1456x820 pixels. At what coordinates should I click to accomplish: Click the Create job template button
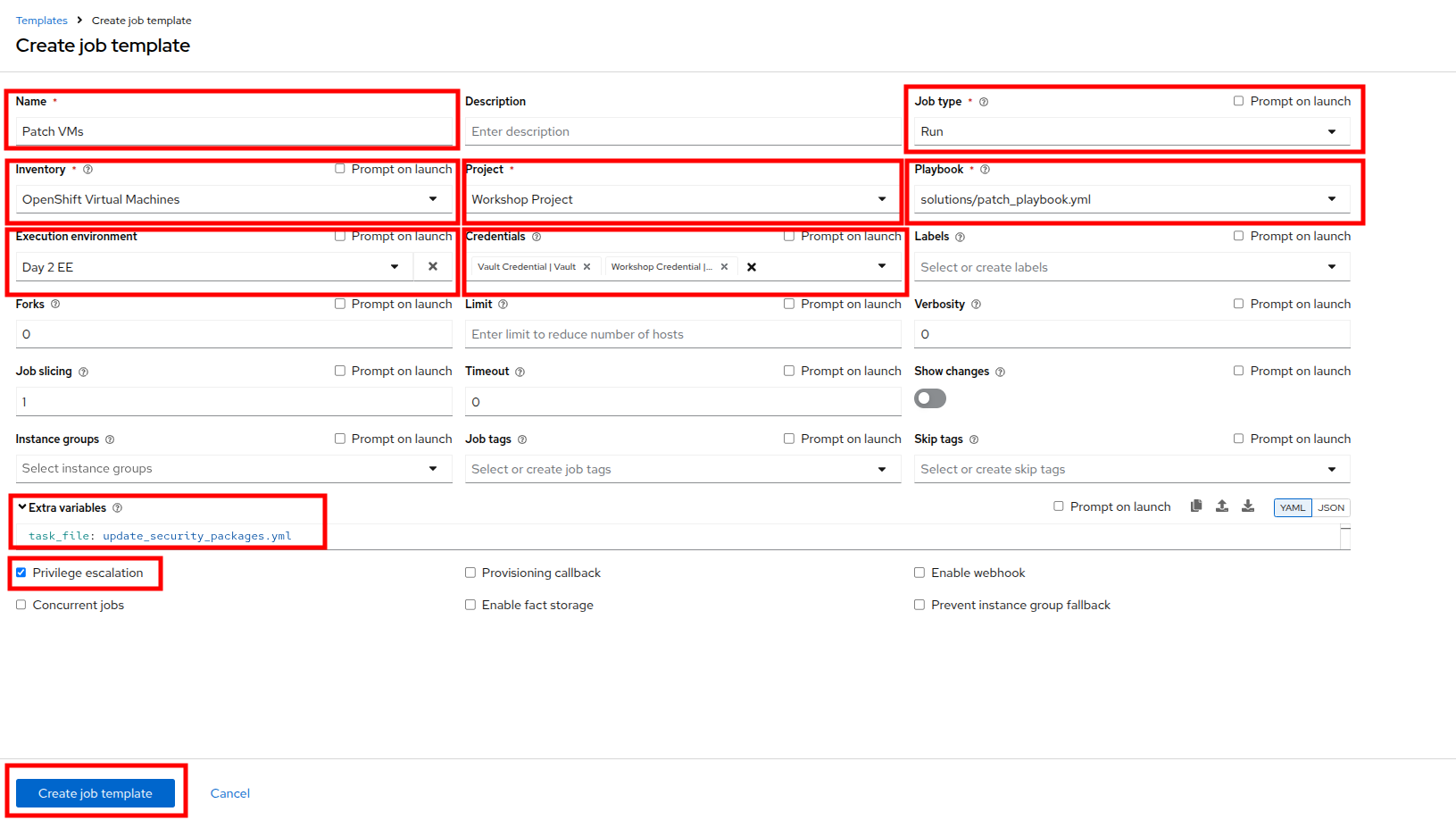(96, 793)
